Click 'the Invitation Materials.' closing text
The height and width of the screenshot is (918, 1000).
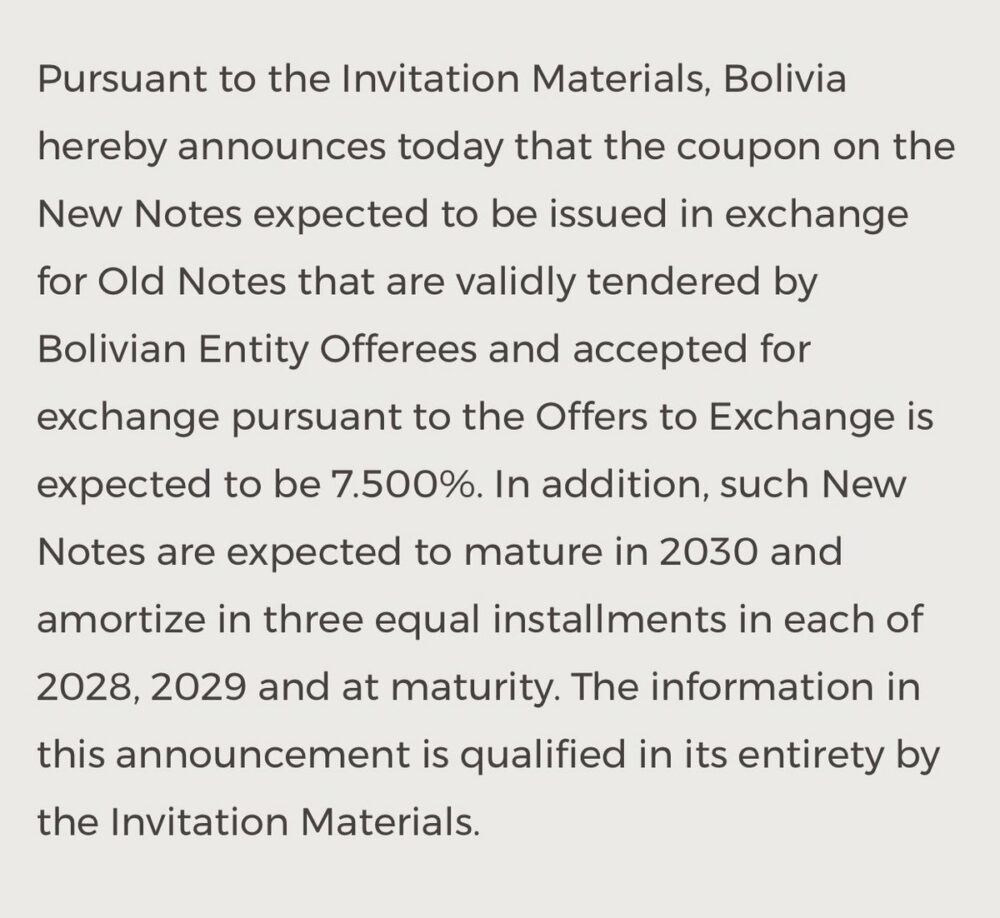(x=258, y=822)
